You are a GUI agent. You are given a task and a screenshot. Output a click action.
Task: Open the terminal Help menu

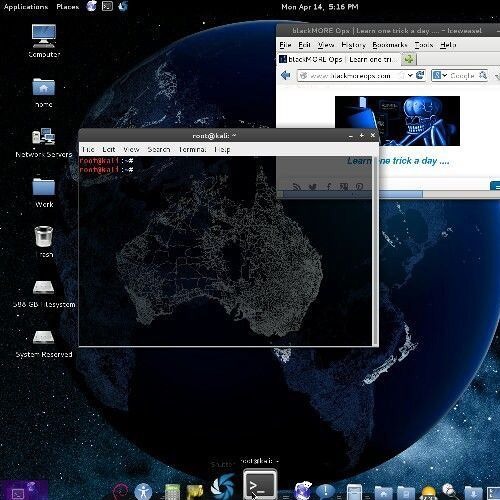point(222,149)
